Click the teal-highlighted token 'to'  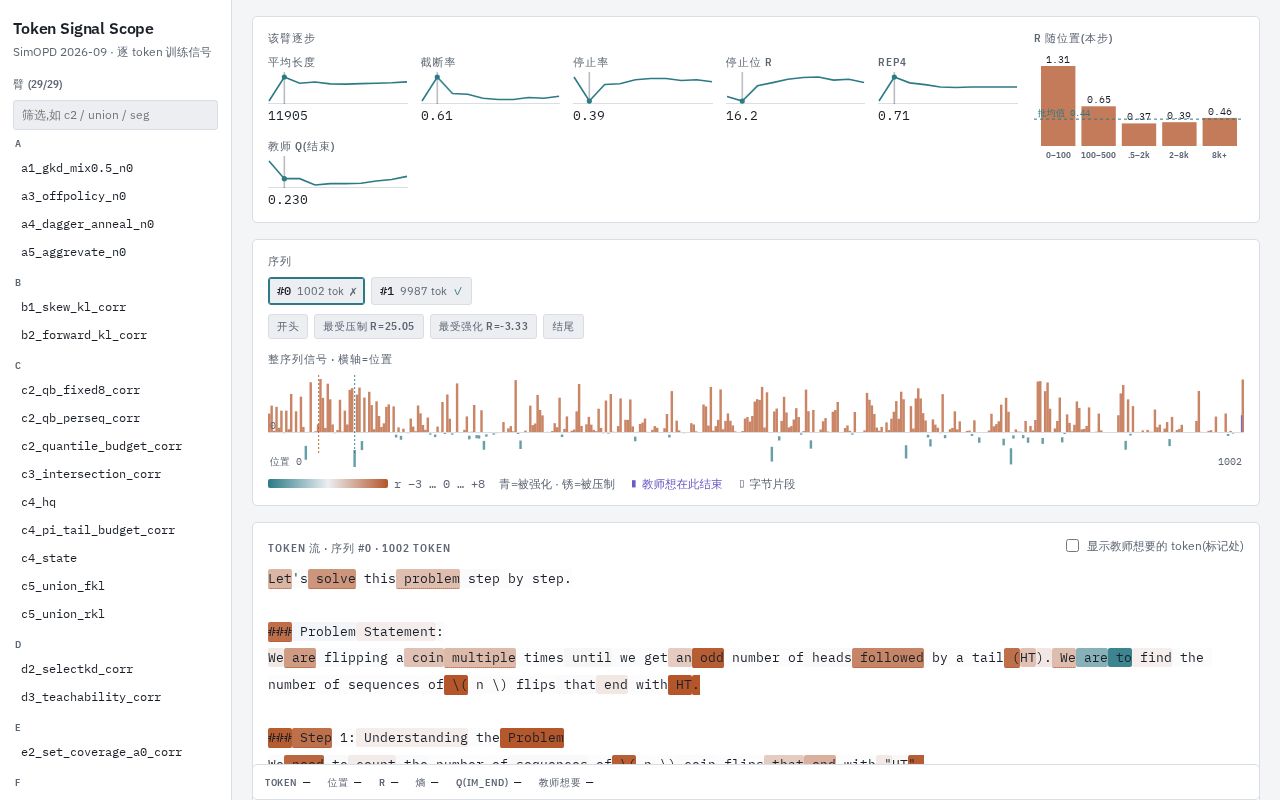pyautogui.click(x=1120, y=658)
